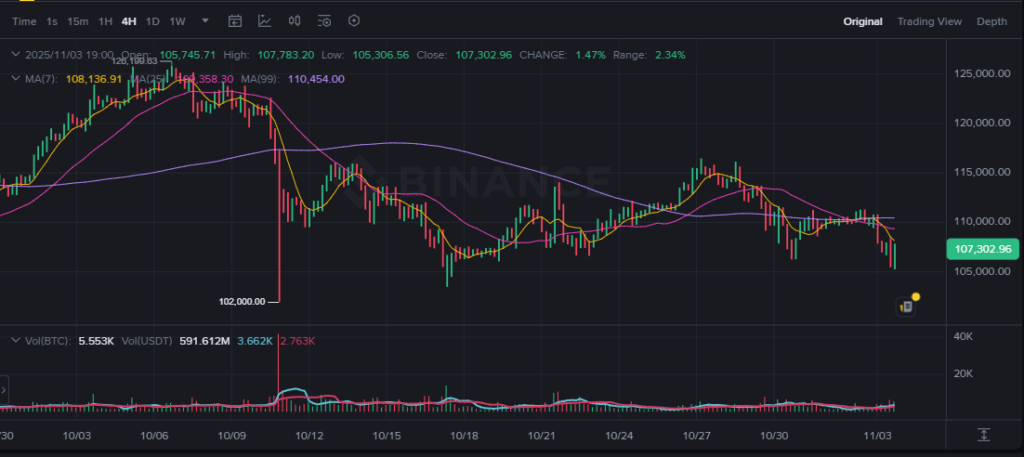Select the 1D time interval
Image resolution: width=1024 pixels, height=457 pixels.
pyautogui.click(x=152, y=21)
